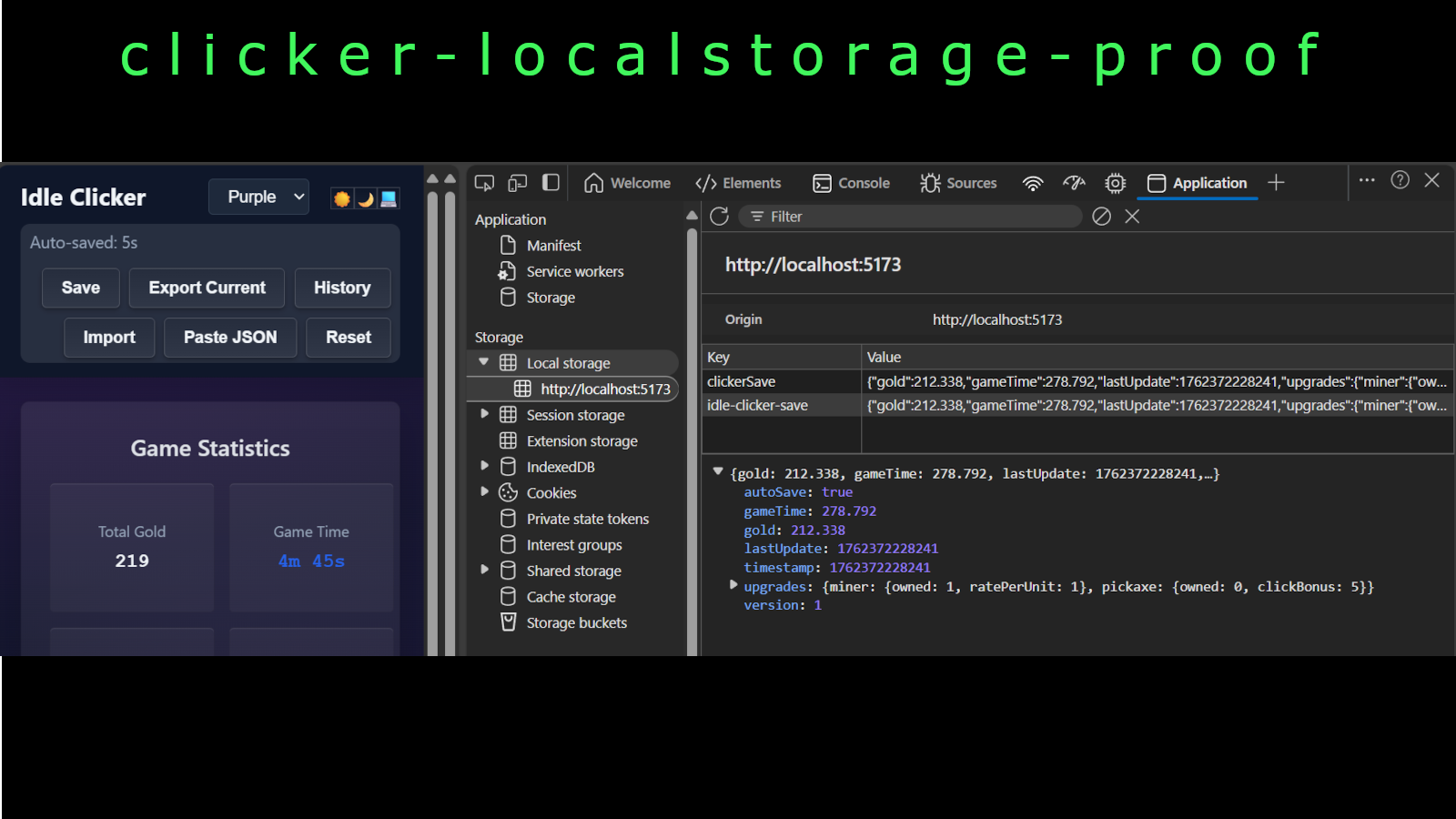Switch to light theme sun button
The height and width of the screenshot is (819, 1456).
point(342,199)
